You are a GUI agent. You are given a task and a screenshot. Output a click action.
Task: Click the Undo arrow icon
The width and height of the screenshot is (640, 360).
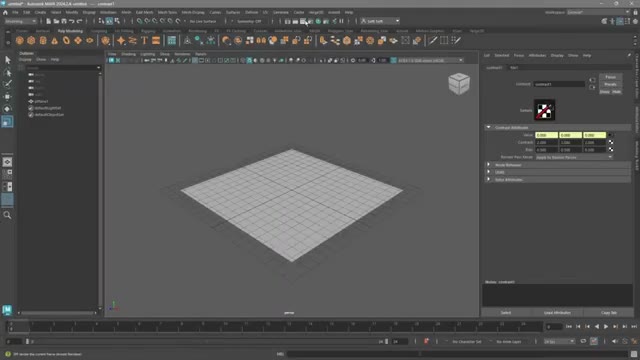(72, 21)
